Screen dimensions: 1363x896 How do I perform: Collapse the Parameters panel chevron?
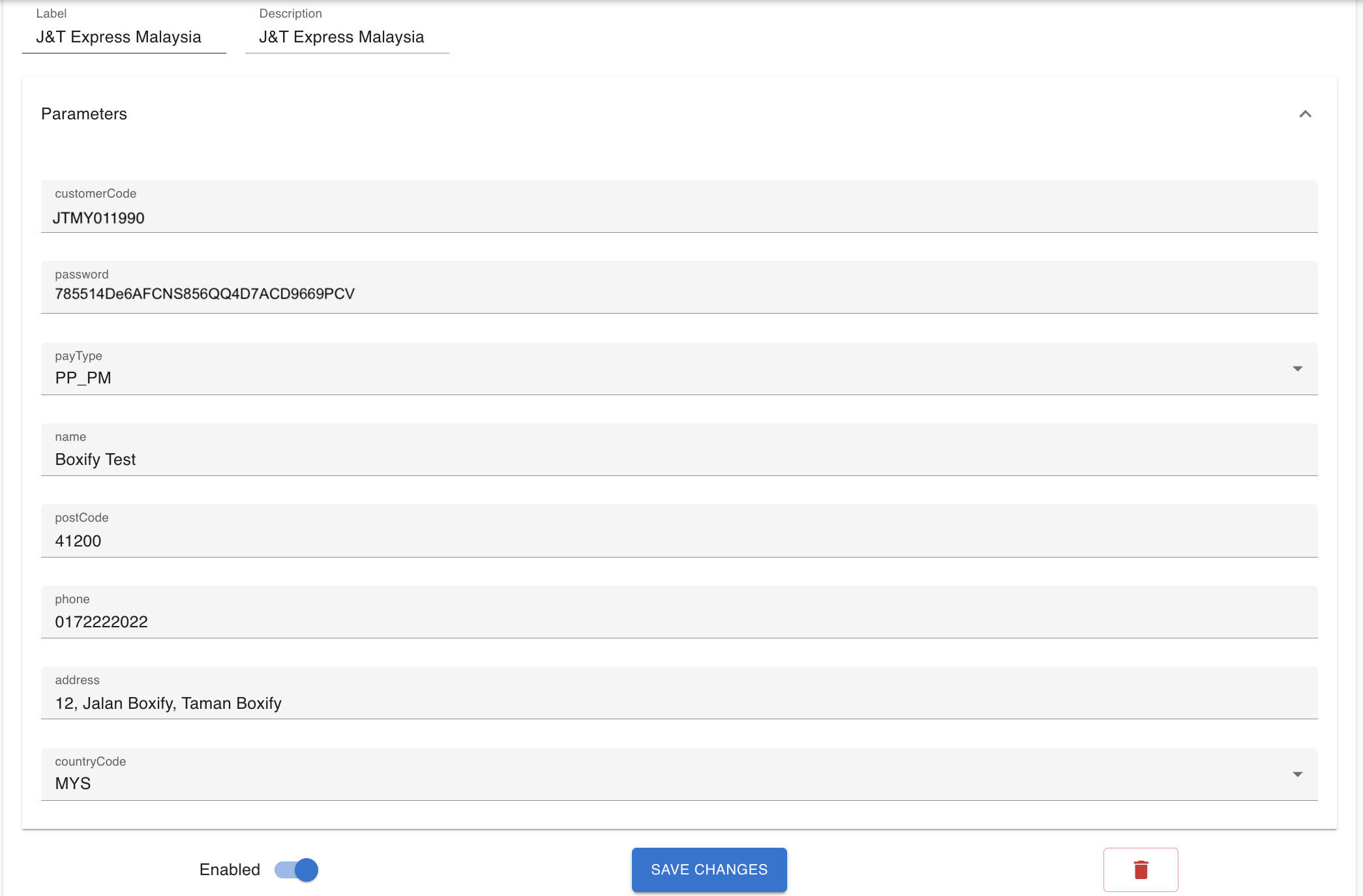click(x=1305, y=114)
